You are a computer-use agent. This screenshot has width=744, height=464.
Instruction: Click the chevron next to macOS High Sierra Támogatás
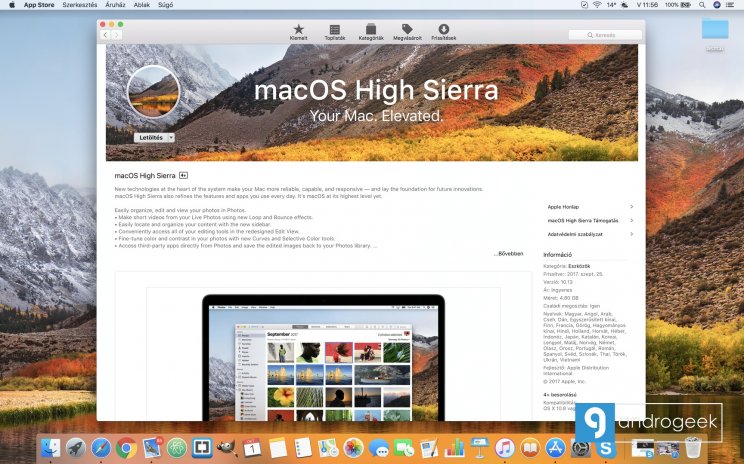[x=632, y=221]
